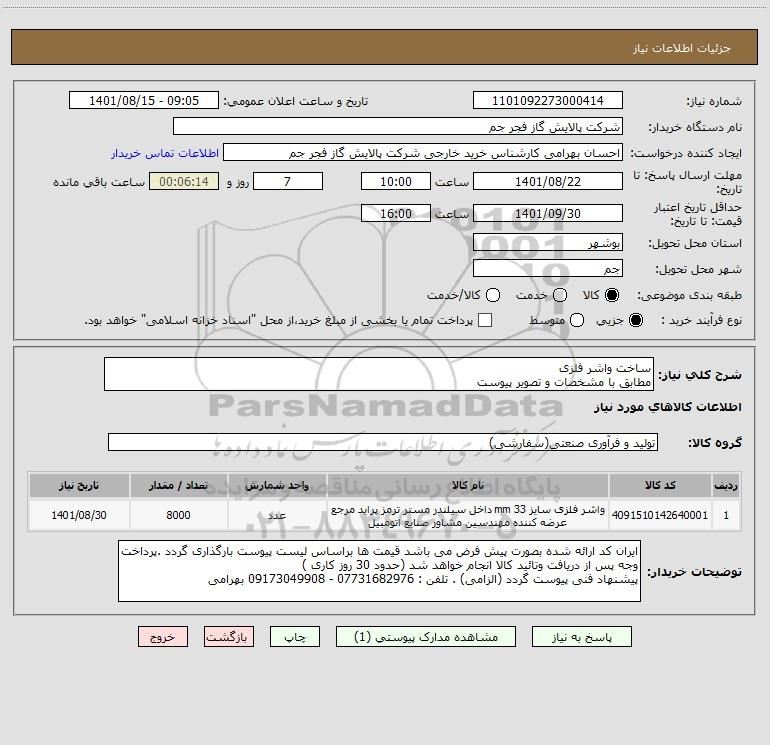
Task: Click the نام کالا column header
Action: 468,485
